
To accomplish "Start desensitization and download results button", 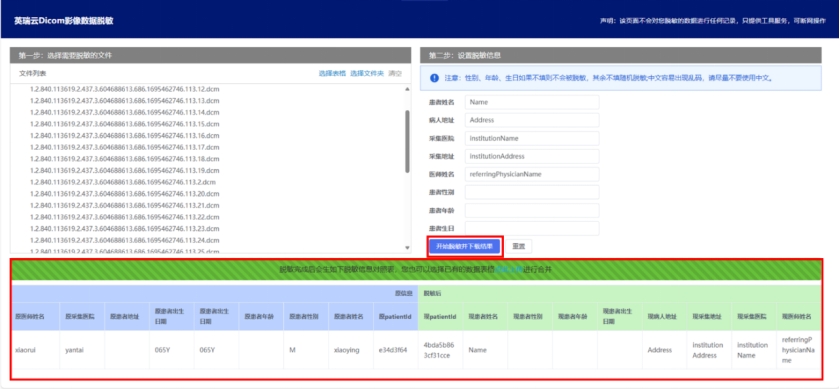I will (x=464, y=246).
